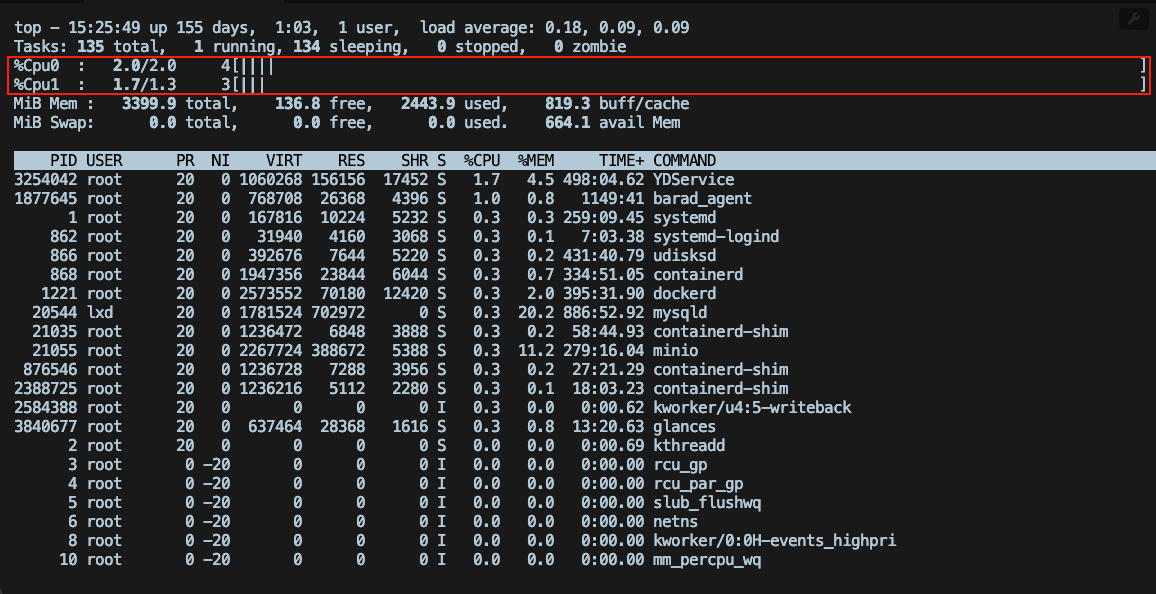Click the USER column header
This screenshot has width=1156, height=594.
(x=105, y=160)
